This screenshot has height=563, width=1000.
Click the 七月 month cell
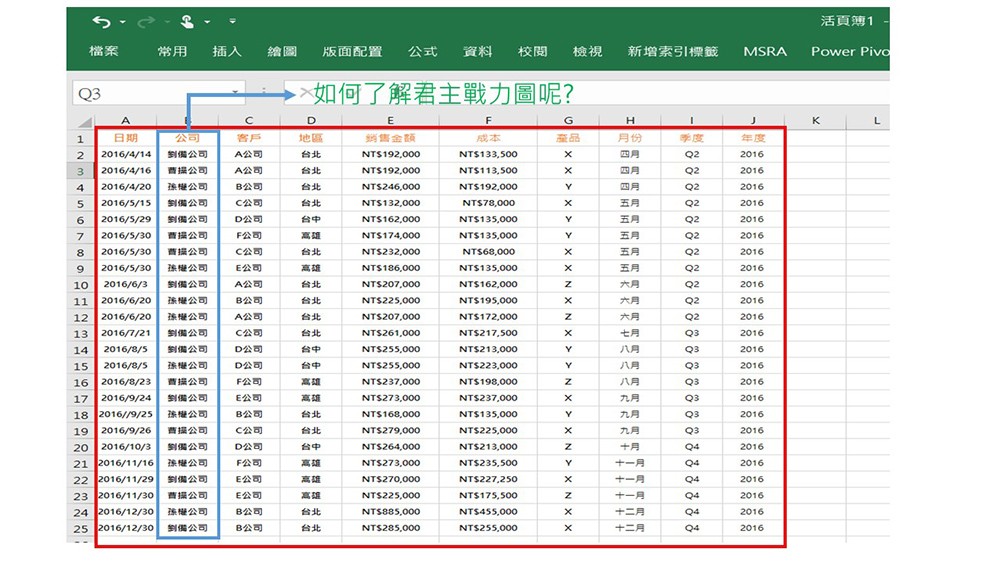coord(630,333)
